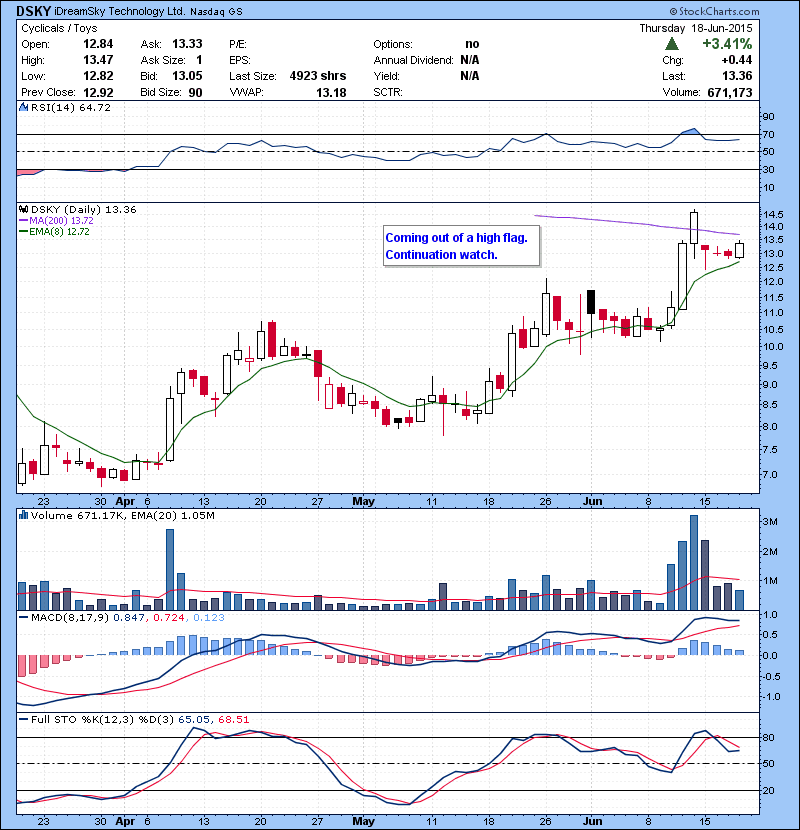
Task: Click the green up-arrow change indicator
Action: (672, 44)
